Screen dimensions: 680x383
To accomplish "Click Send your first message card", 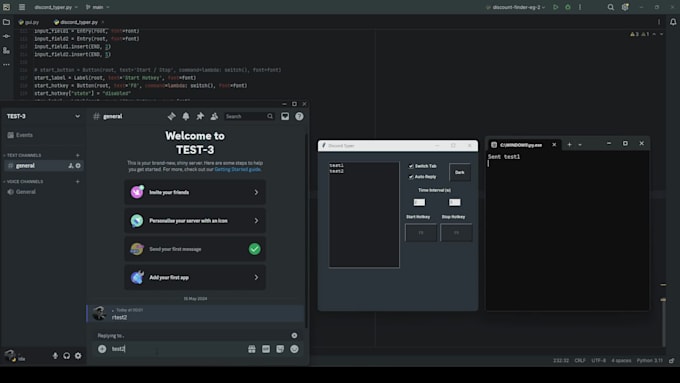I will click(x=195, y=249).
